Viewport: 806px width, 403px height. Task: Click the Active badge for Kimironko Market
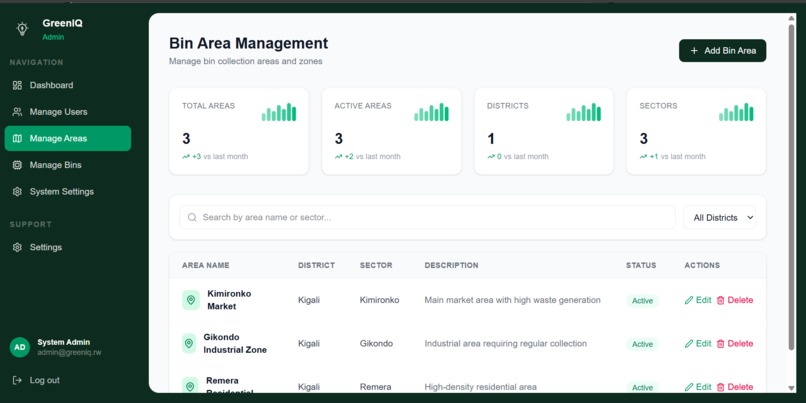tap(642, 301)
